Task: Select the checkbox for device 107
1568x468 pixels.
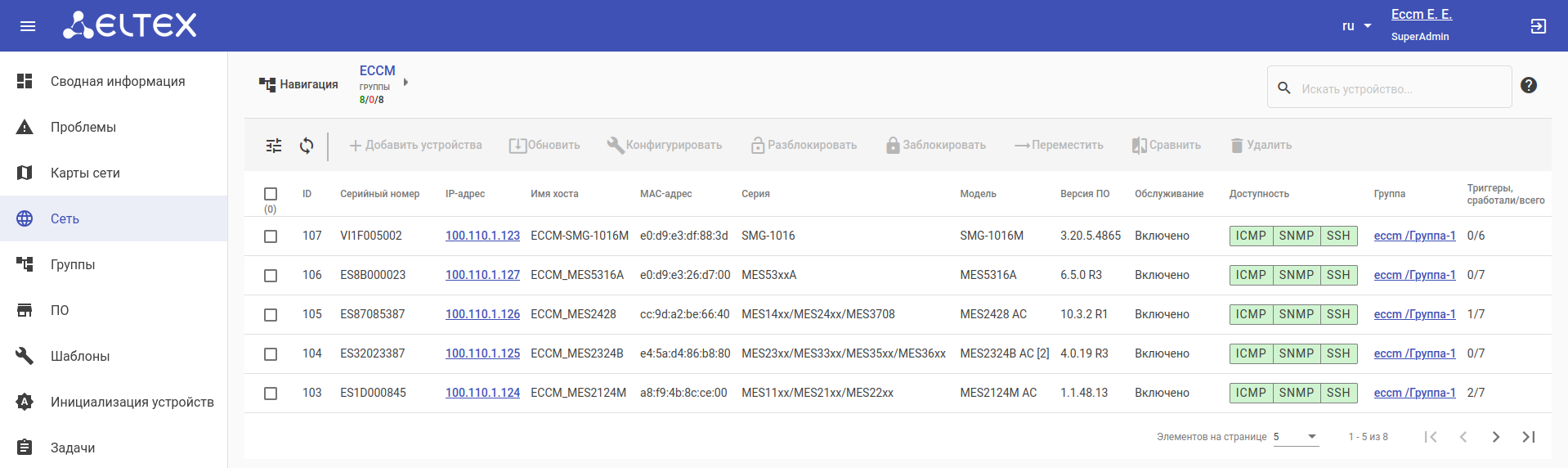Action: (271, 236)
